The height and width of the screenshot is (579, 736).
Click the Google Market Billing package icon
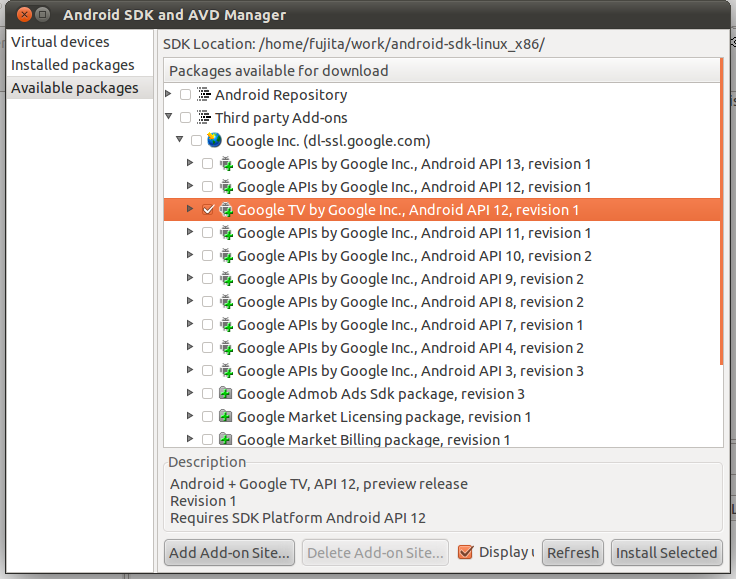(226, 439)
